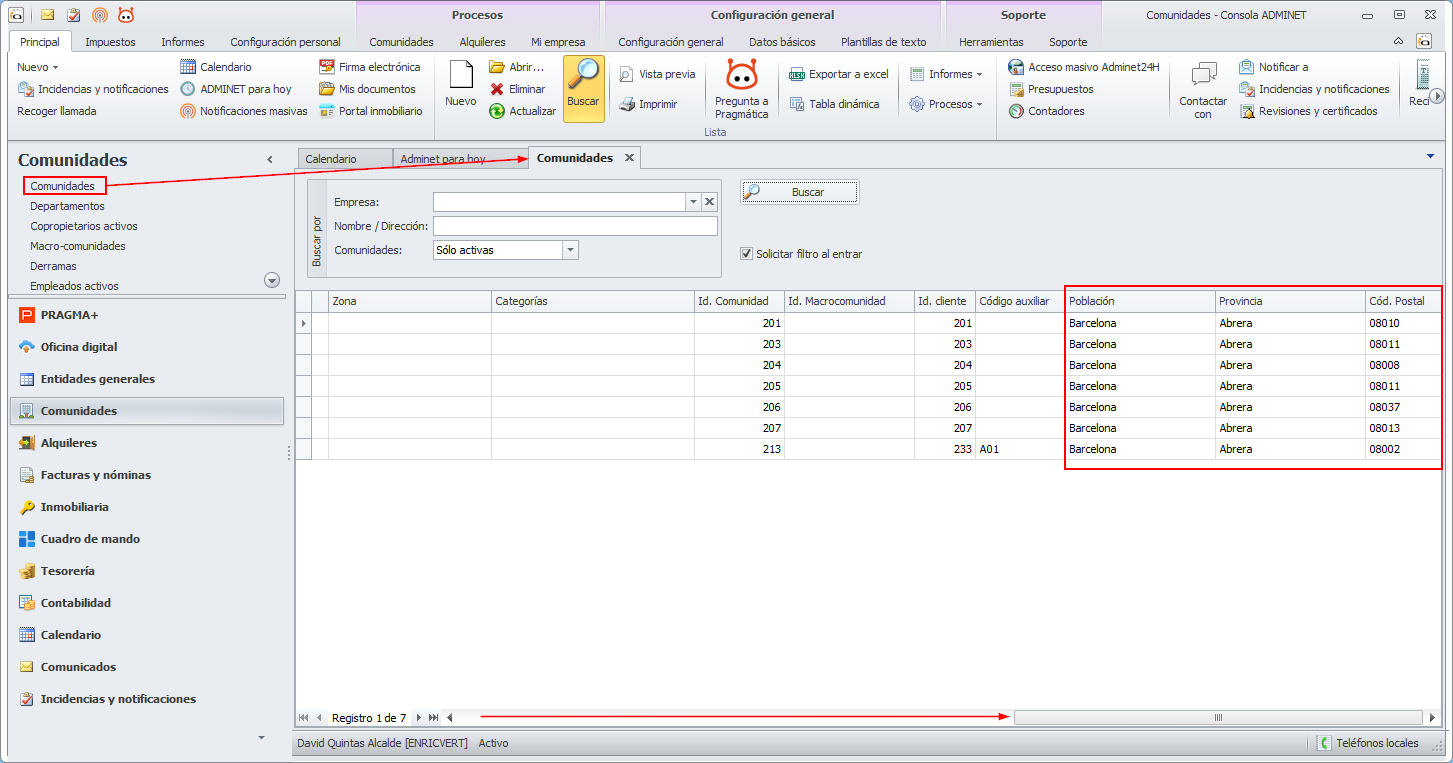Open Pregunta a Pragmática assistant
This screenshot has width=1453, height=763.
(x=741, y=78)
